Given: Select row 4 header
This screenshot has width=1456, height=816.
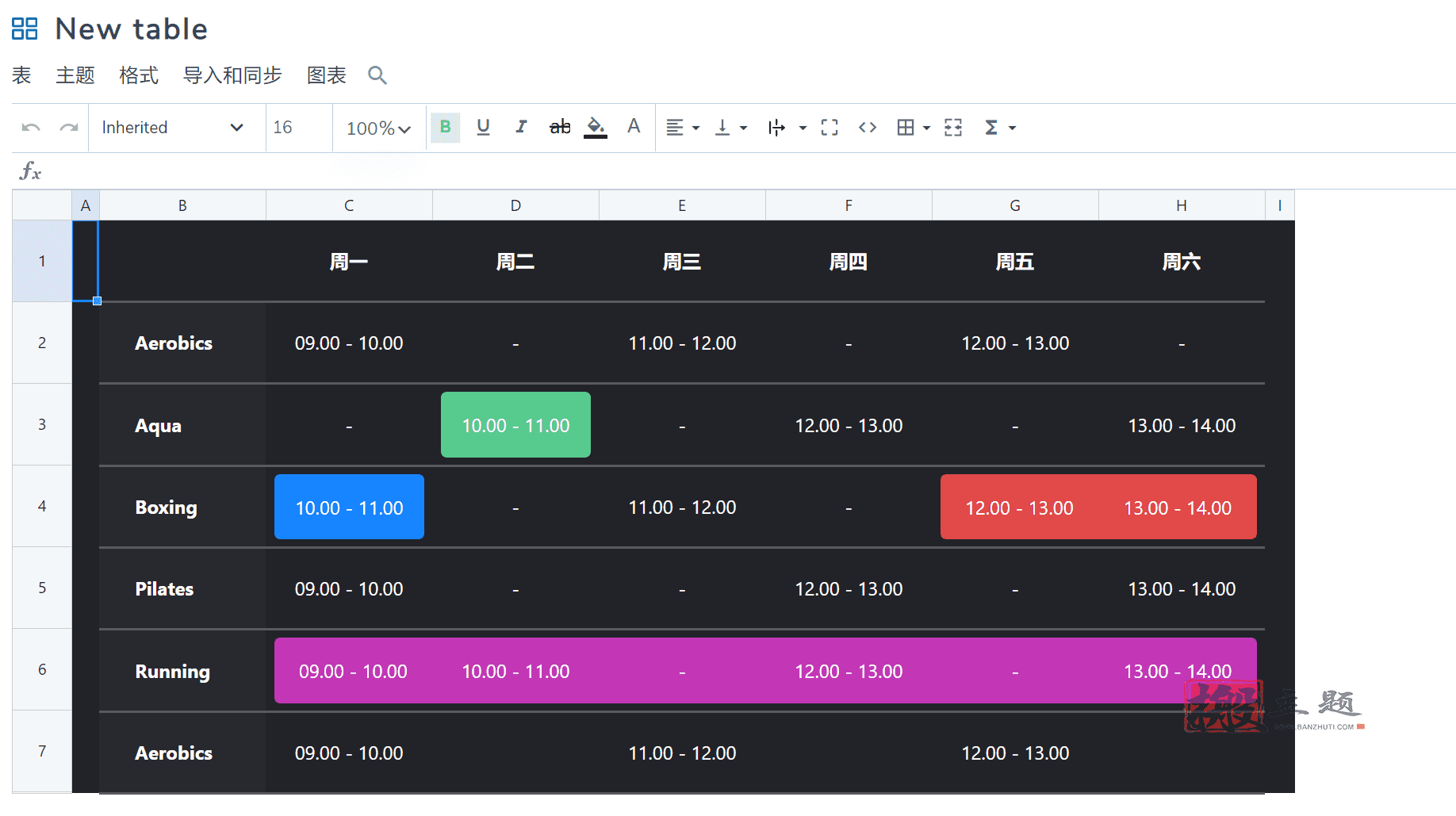Looking at the screenshot, I should point(42,506).
